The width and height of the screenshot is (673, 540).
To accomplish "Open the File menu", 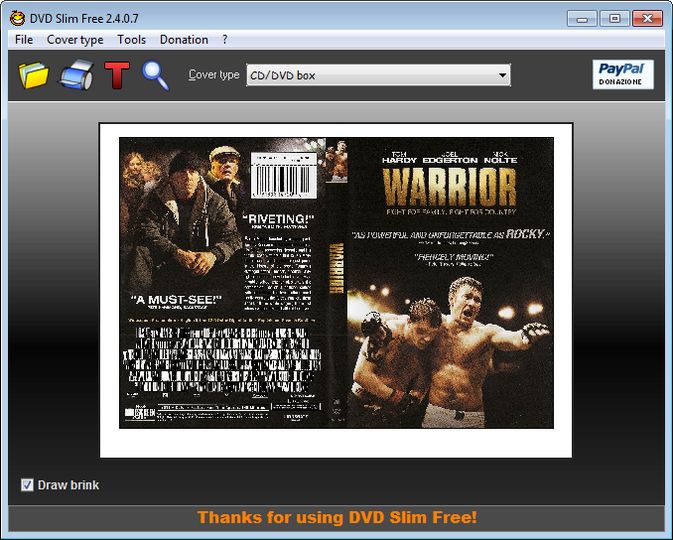I will pos(24,39).
